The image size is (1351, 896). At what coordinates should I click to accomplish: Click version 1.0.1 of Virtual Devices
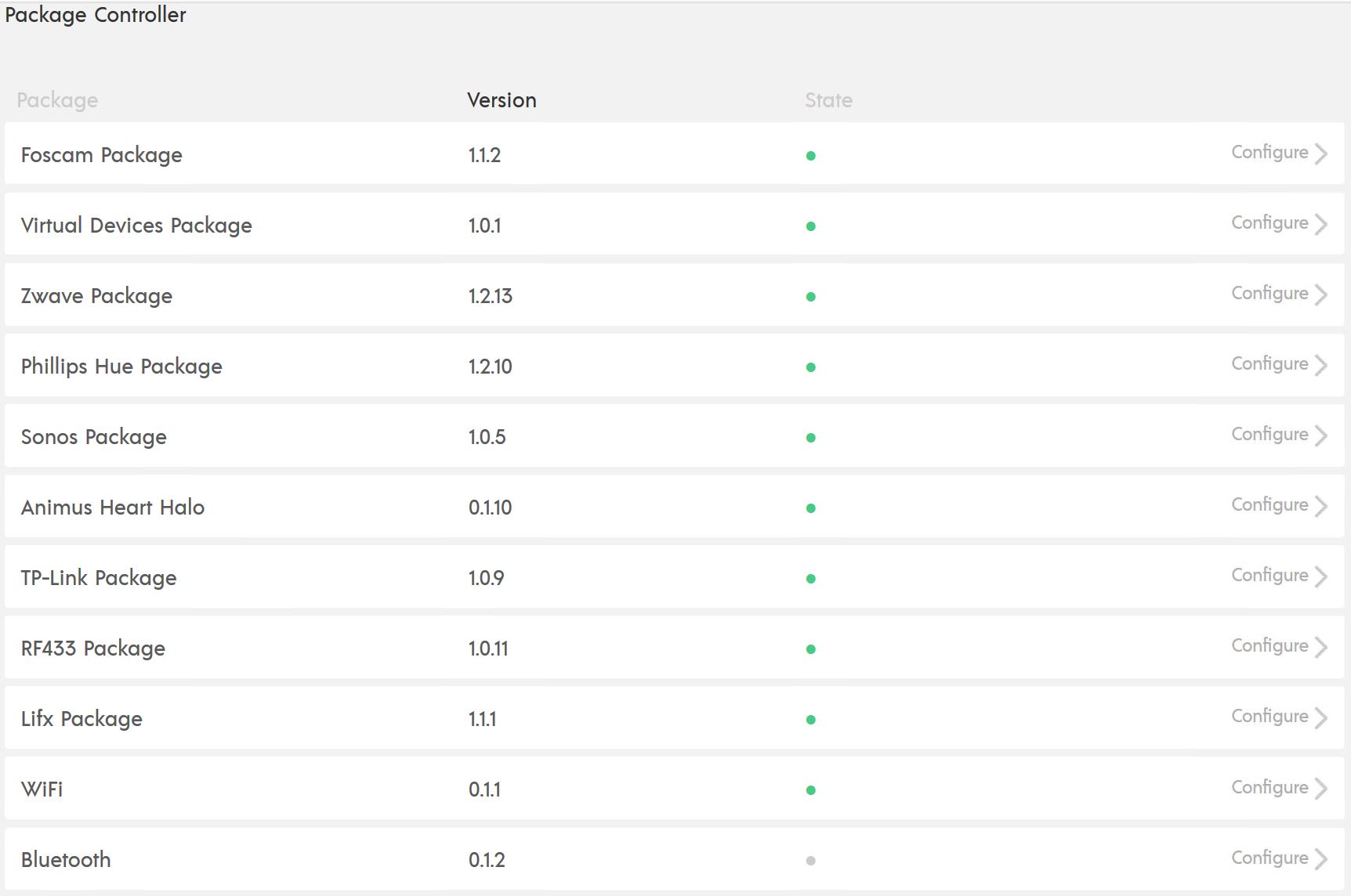tap(484, 226)
